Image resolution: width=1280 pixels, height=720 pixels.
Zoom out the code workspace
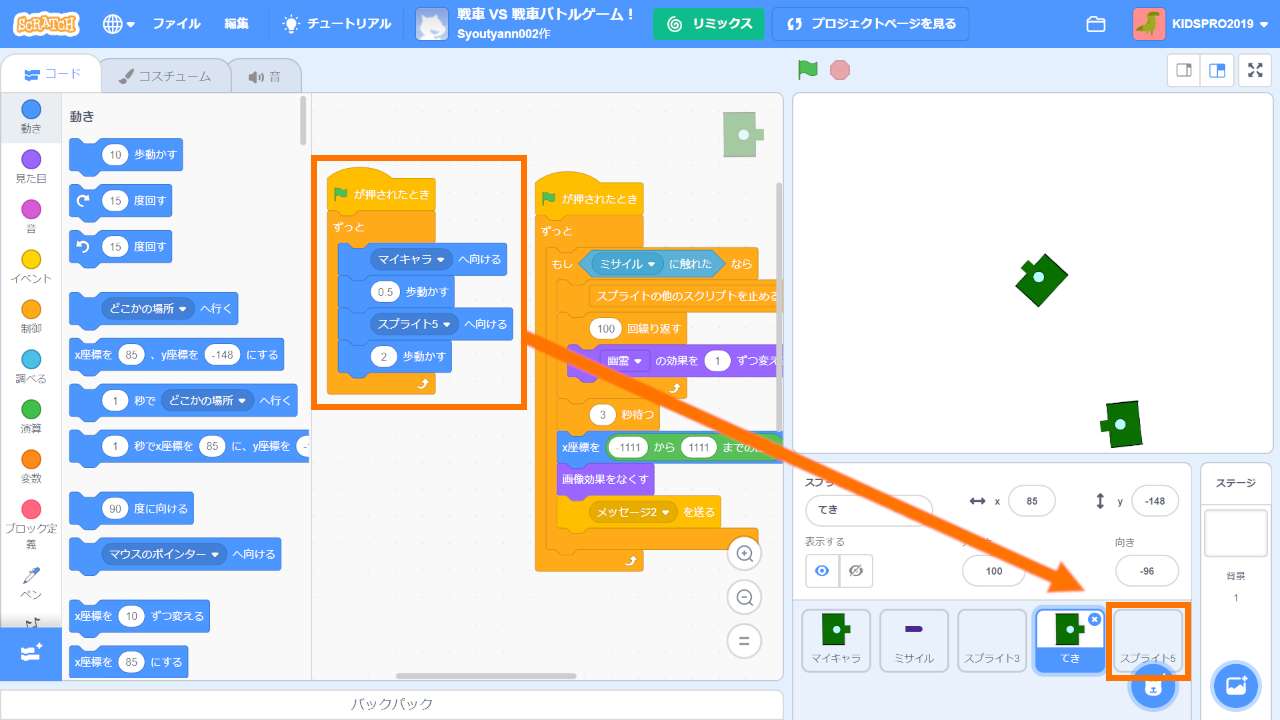tap(744, 598)
